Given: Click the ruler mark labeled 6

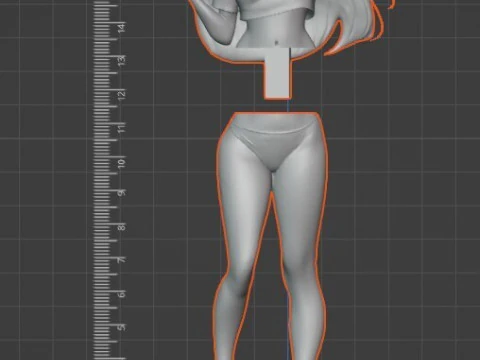Looking at the screenshot, I should pos(122,294).
